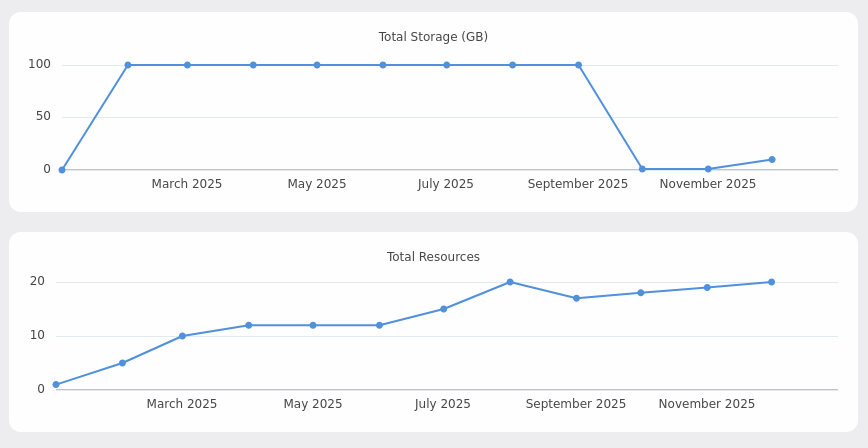Click the September 2025 Total Storage data point
This screenshot has width=868, height=448.
pos(578,65)
